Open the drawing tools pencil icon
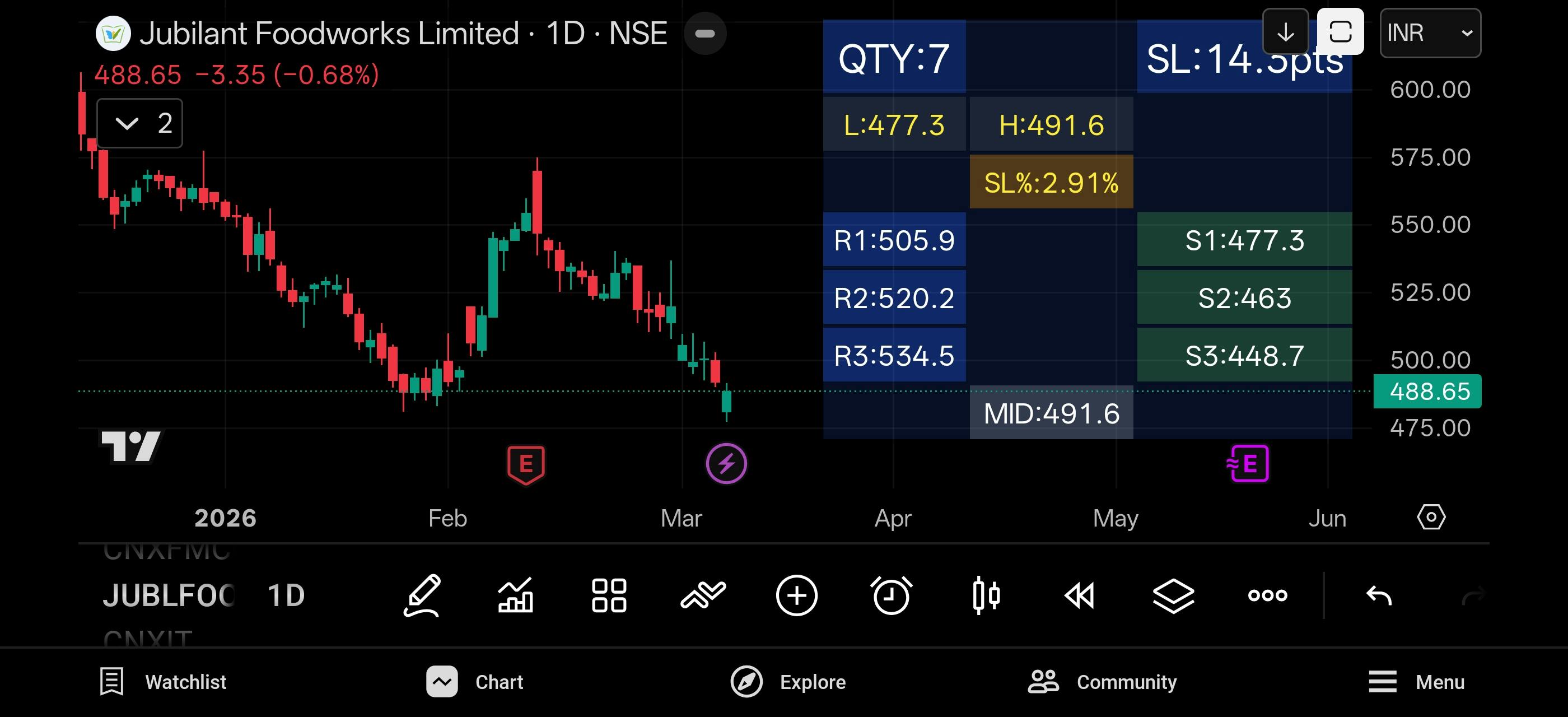The image size is (1568, 717). pyautogui.click(x=422, y=595)
